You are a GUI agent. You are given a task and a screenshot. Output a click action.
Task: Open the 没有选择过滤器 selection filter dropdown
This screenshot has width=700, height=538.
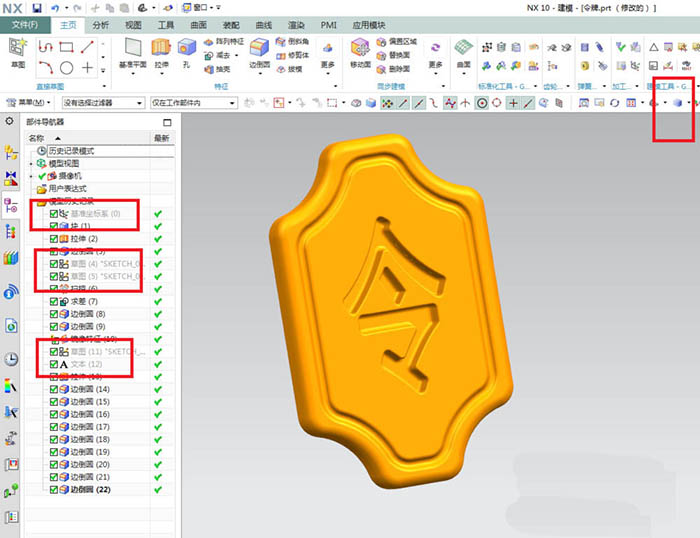click(x=103, y=103)
